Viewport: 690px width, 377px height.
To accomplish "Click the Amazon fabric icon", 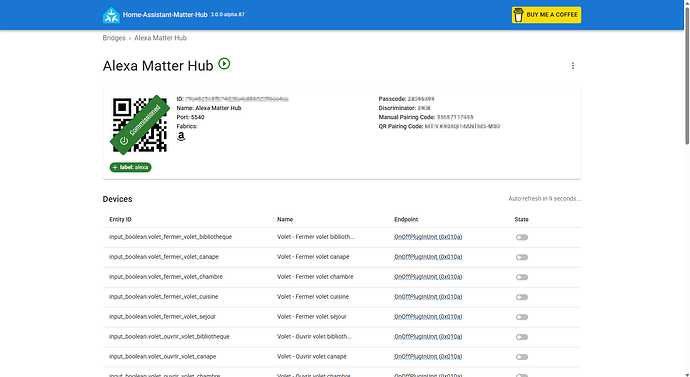I will click(x=181, y=136).
